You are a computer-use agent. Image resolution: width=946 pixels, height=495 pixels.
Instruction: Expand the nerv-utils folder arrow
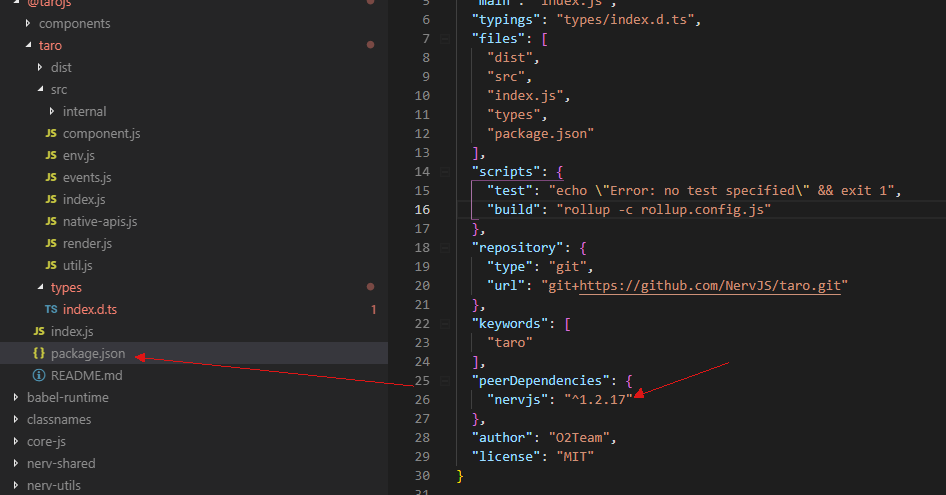click(16, 485)
